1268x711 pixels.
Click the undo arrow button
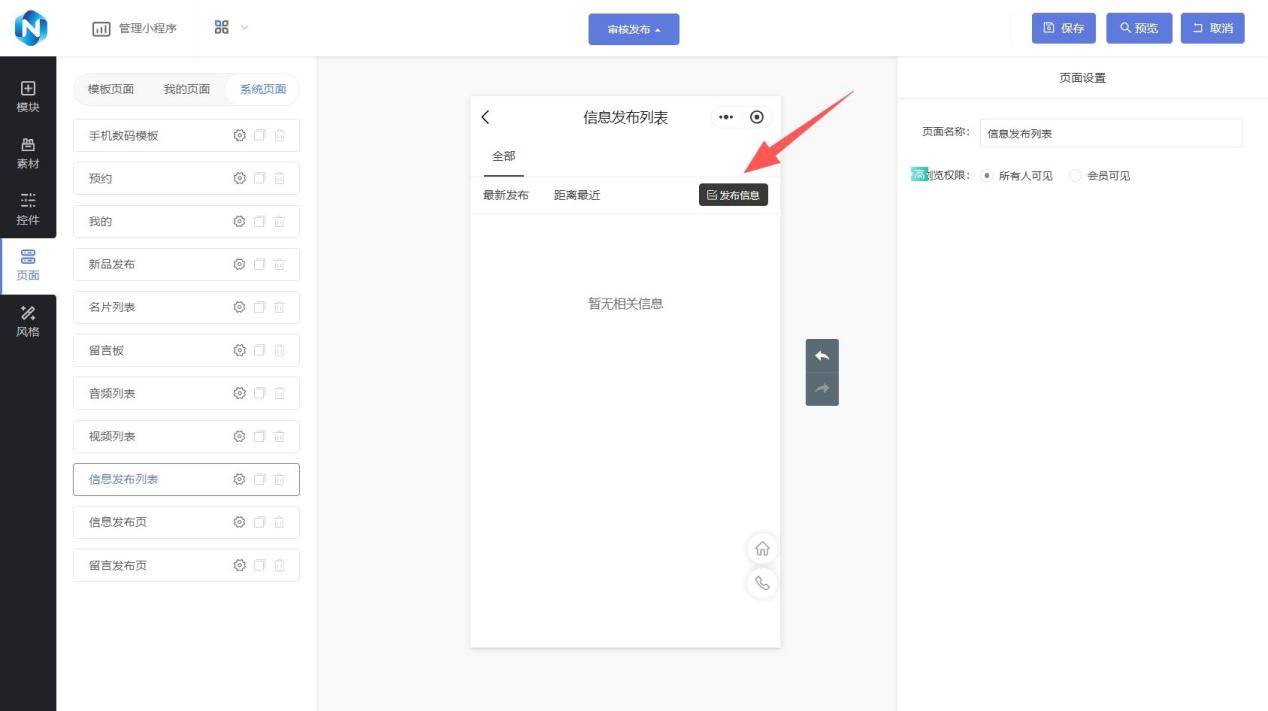pyautogui.click(x=822, y=356)
